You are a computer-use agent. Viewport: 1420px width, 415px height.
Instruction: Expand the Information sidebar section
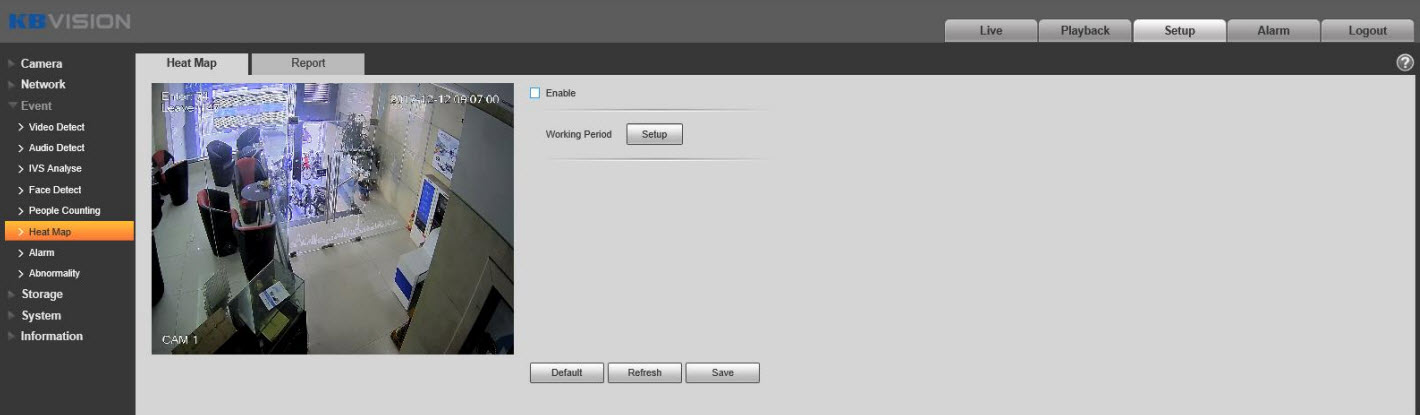[x=51, y=337]
